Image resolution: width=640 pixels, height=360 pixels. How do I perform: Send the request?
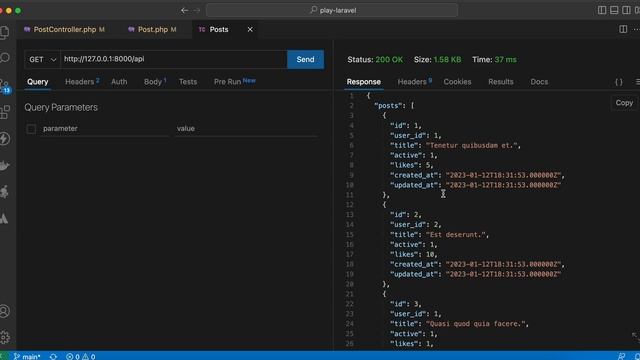(305, 60)
